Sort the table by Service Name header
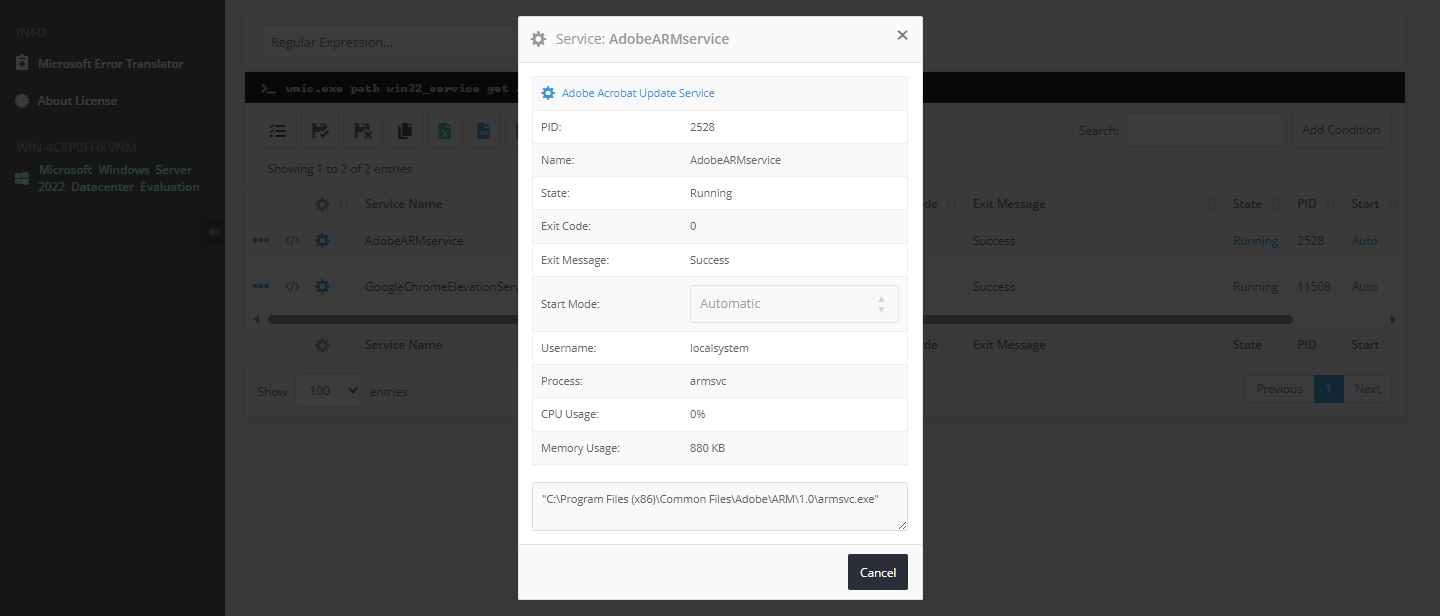This screenshot has height=616, width=1440. [x=403, y=204]
